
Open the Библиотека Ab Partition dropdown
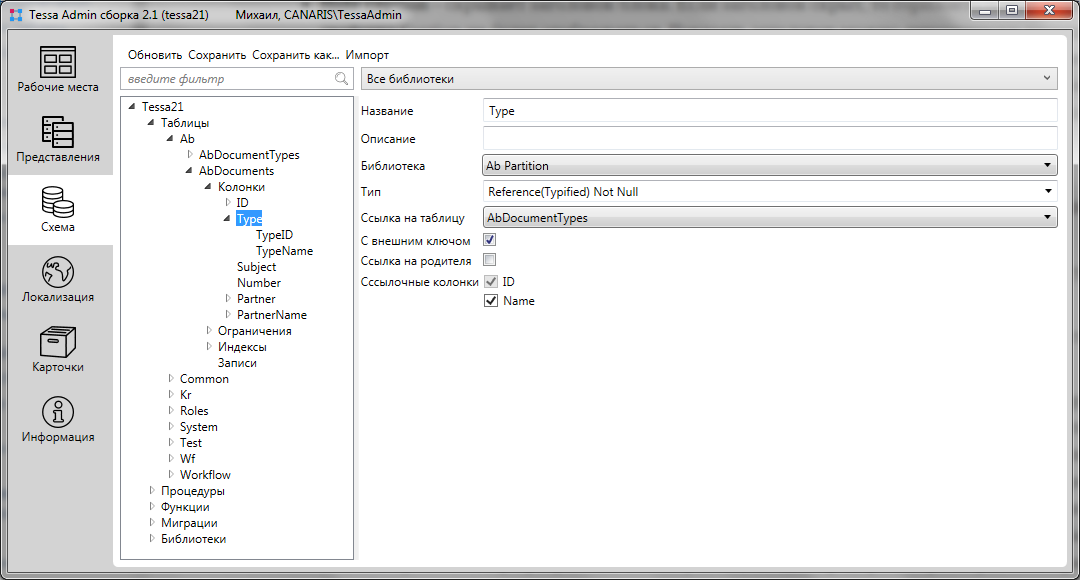click(769, 165)
